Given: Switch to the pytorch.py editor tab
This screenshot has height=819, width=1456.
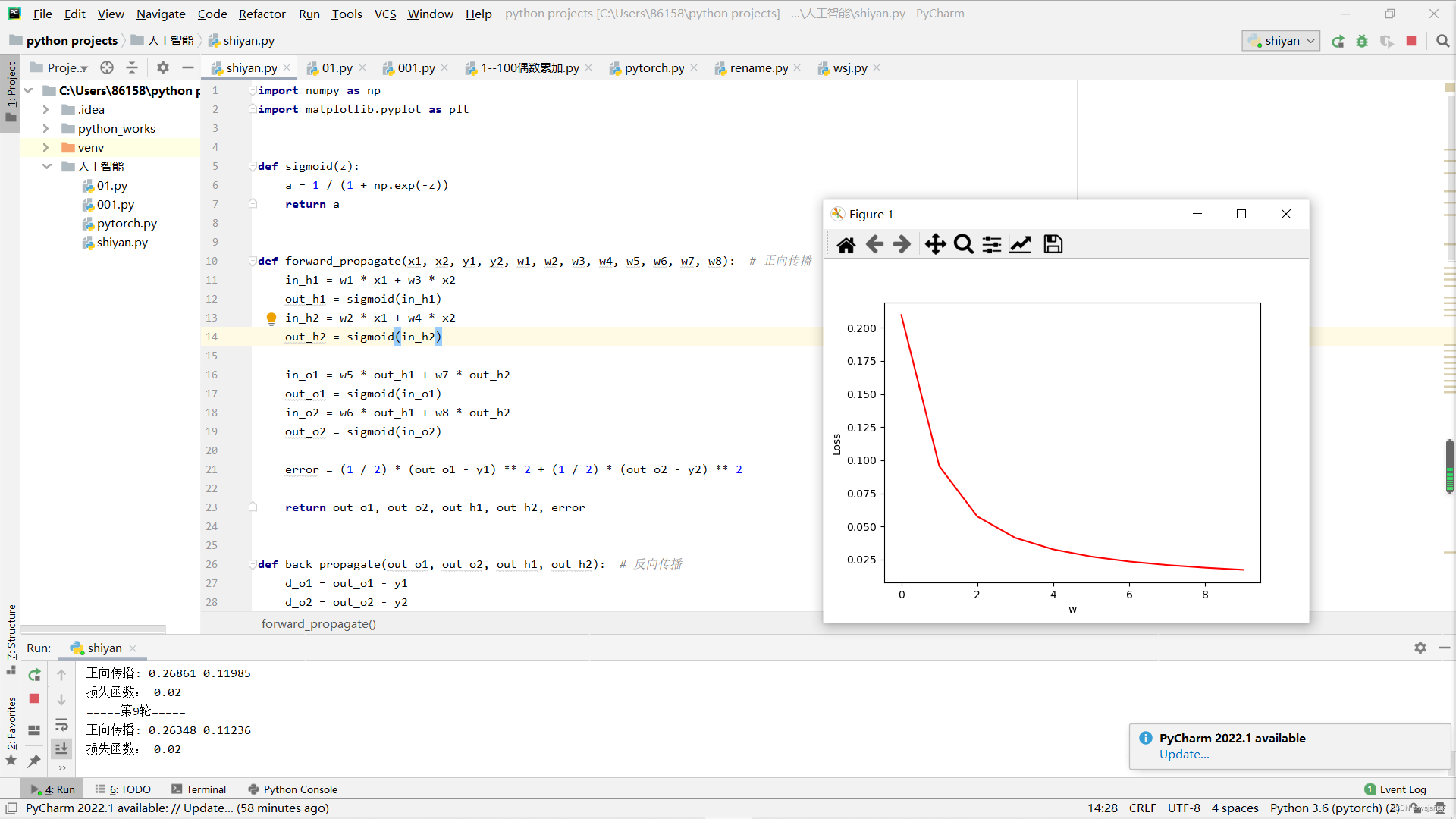Looking at the screenshot, I should point(654,68).
